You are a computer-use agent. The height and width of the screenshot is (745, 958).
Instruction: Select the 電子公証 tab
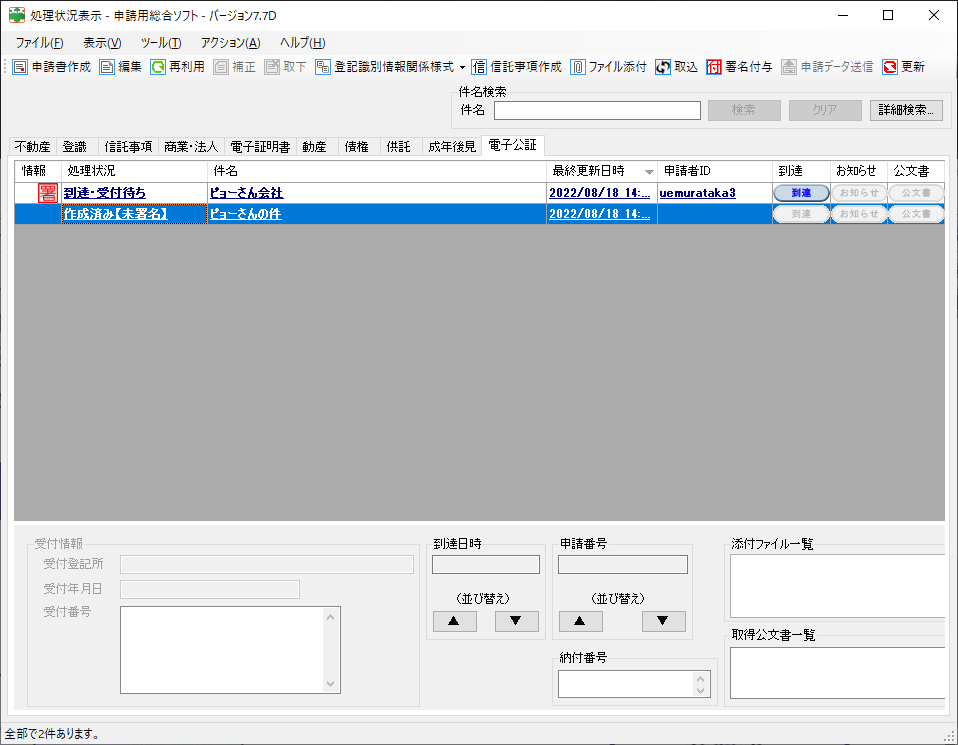point(513,145)
